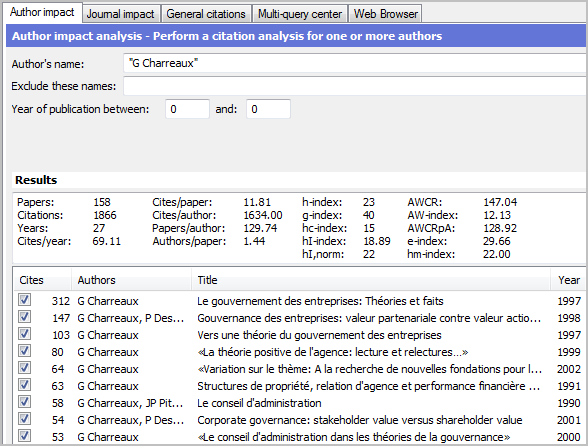Click authors cell 'G Charreaux, JP Pit...'
Viewport: 588px width, 446px height.
pos(130,403)
